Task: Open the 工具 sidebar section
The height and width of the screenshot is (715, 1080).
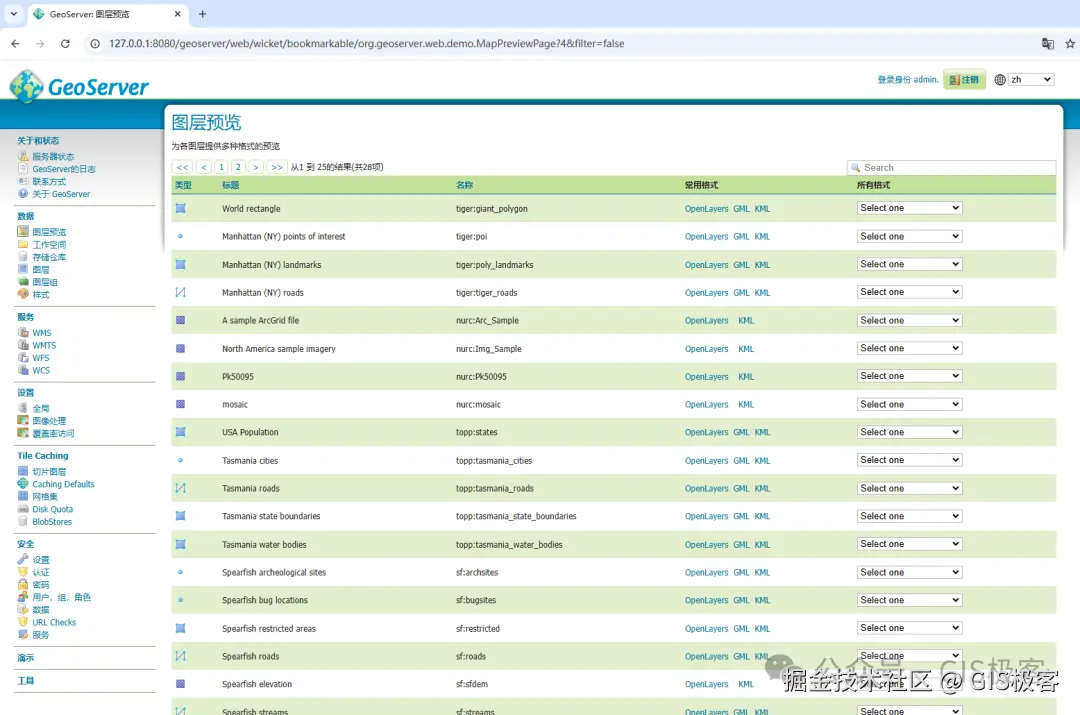Action: pos(25,681)
